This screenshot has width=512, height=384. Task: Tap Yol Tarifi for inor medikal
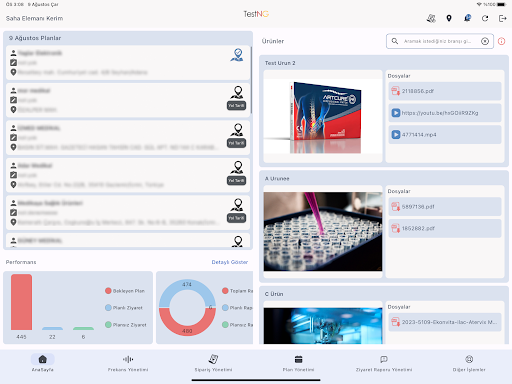[237, 105]
